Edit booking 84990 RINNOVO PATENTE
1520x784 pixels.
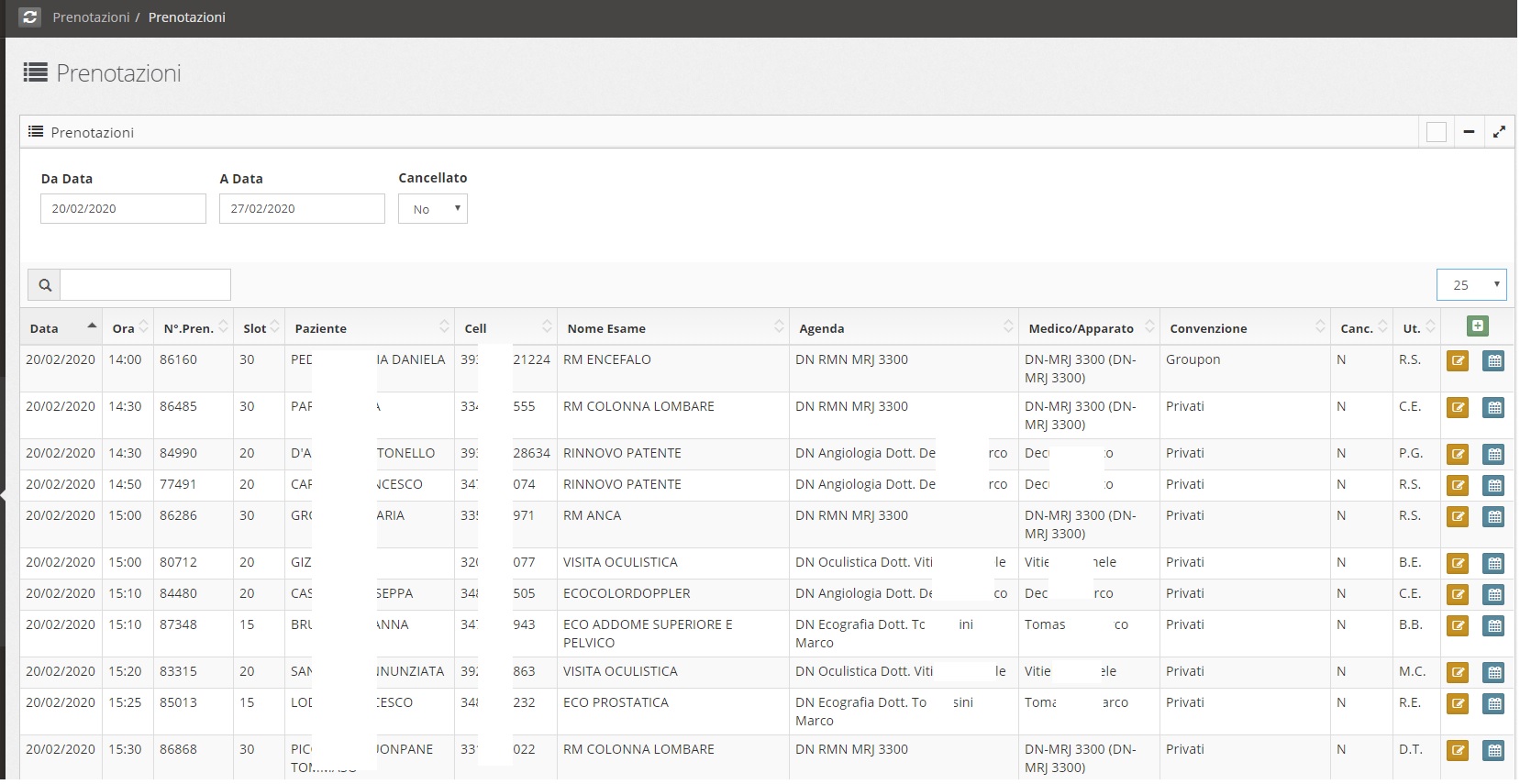click(x=1458, y=455)
